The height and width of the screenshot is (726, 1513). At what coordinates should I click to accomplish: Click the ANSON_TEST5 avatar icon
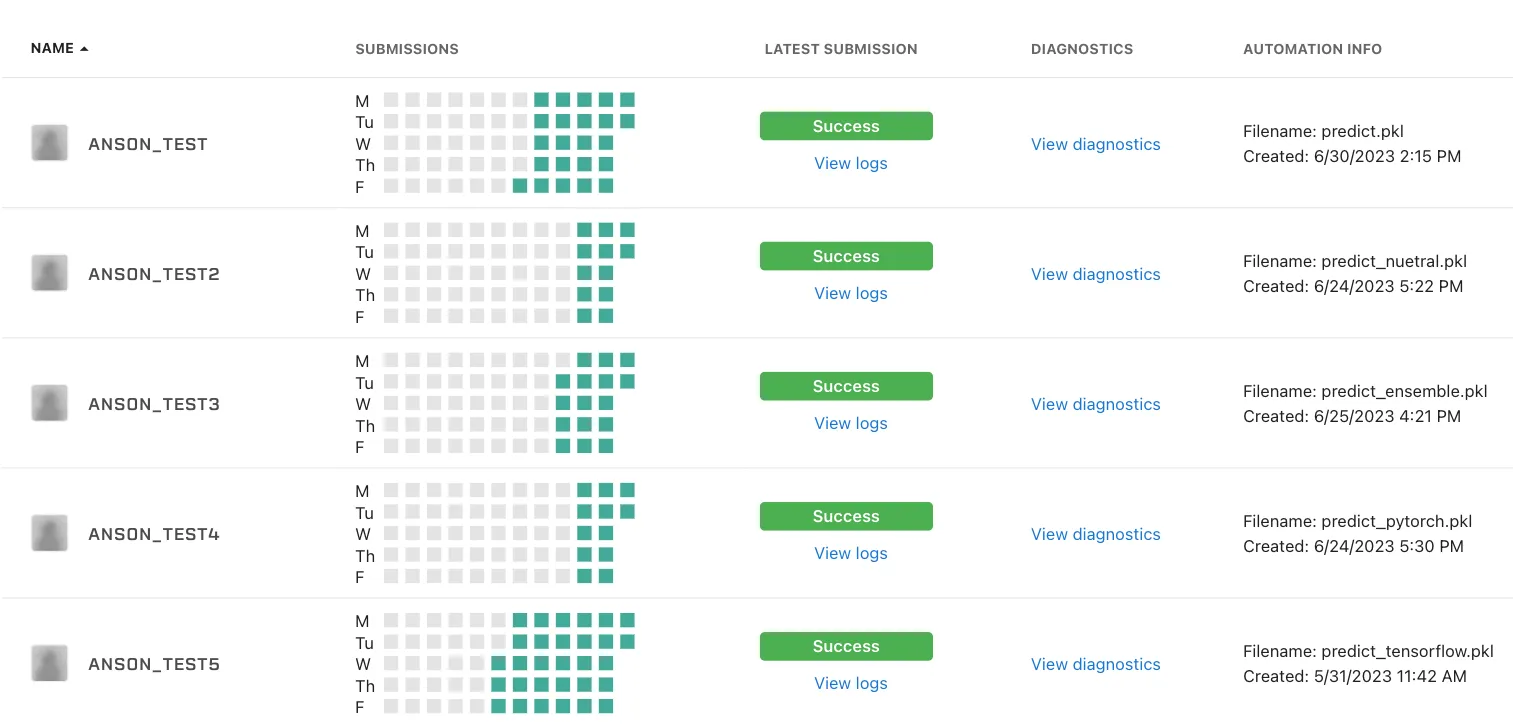click(x=49, y=663)
